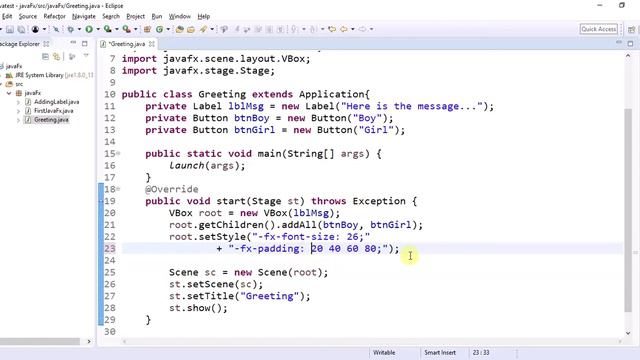Click the Open Type toolbar icon
Image resolution: width=640 pixels, height=360 pixels.
180,29
